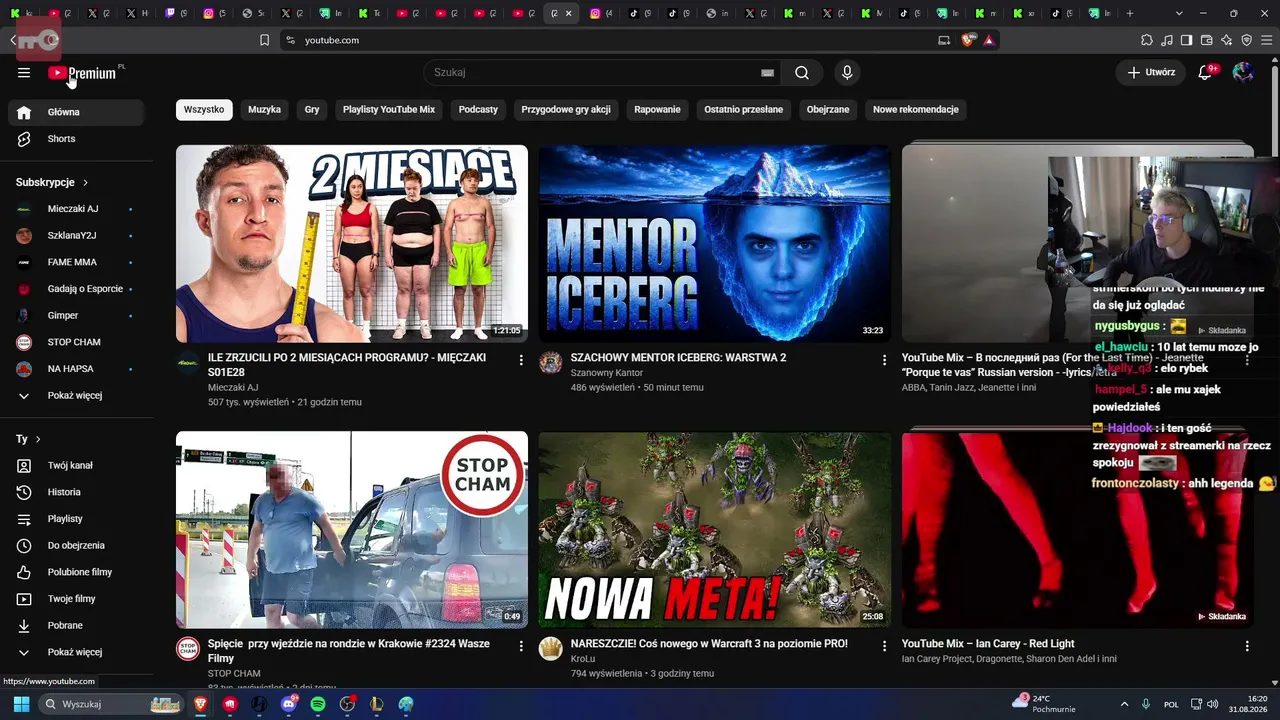Image resolution: width=1280 pixels, height=720 pixels.
Task: Open the Mentor Iceberg video thumbnail
Action: pos(714,244)
